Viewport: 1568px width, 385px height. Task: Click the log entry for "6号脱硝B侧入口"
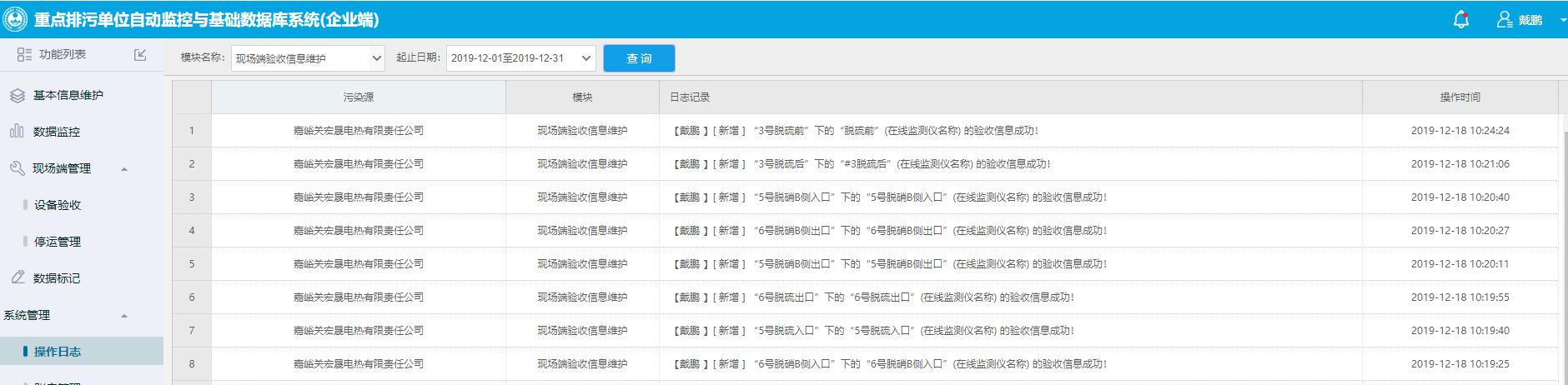pyautogui.click(x=889, y=364)
